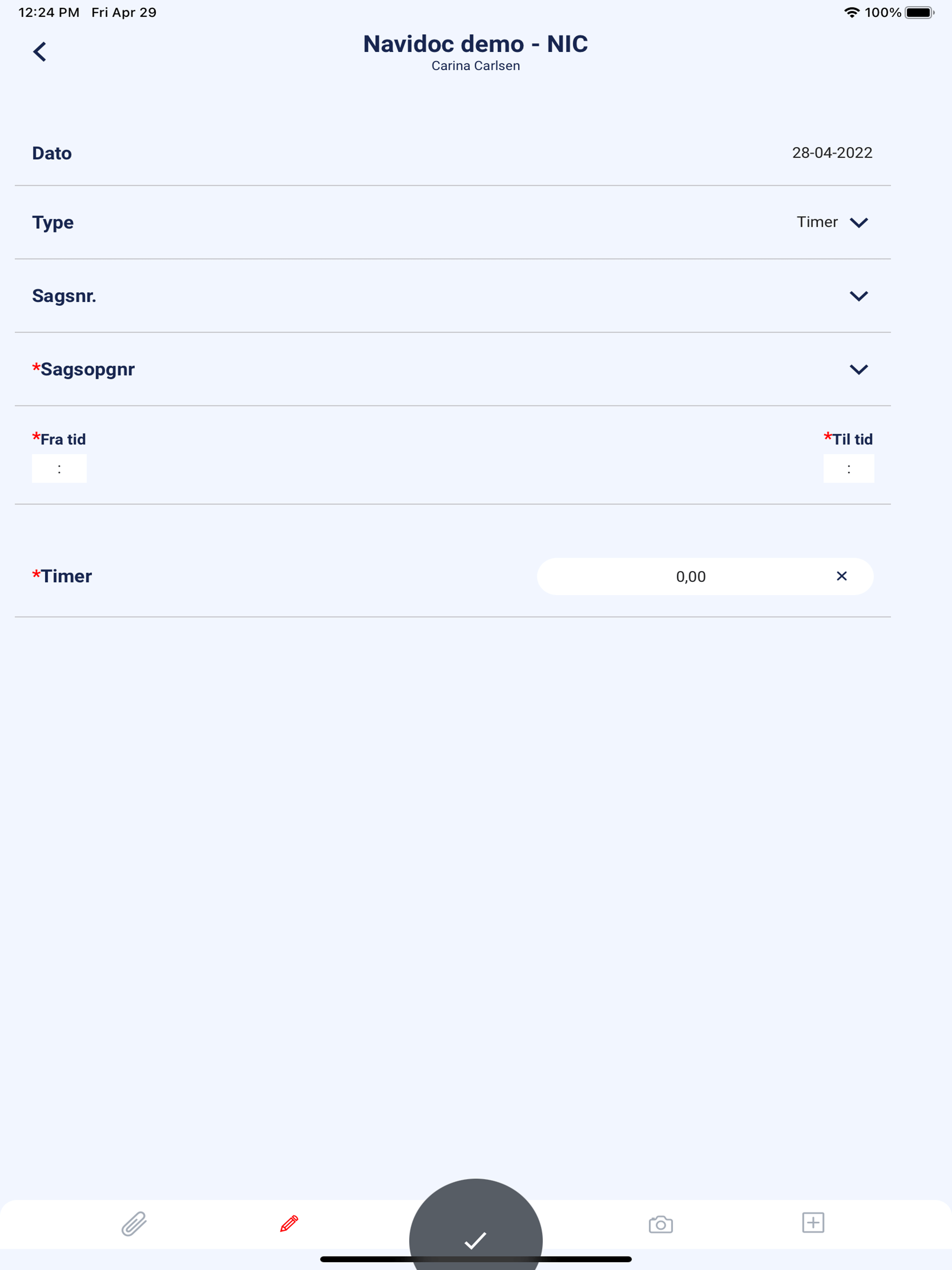Tap the Timer type selection text

817,222
